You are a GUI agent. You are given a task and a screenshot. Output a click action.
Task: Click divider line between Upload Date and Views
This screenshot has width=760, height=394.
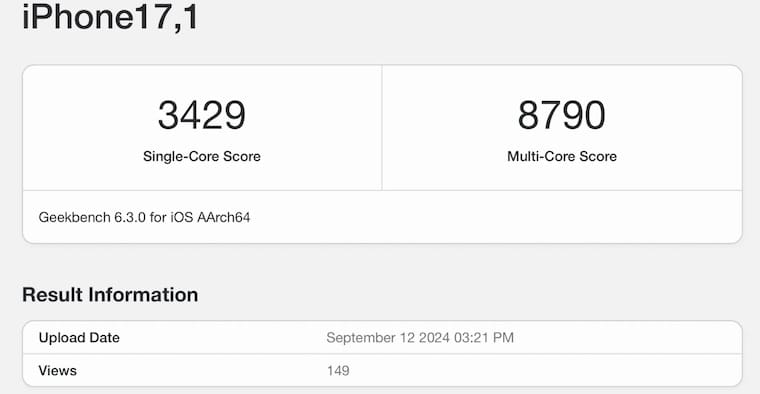coord(382,354)
